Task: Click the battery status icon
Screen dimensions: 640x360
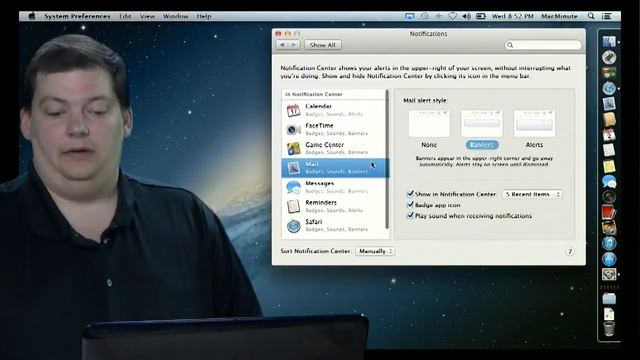Action: pyautogui.click(x=481, y=16)
